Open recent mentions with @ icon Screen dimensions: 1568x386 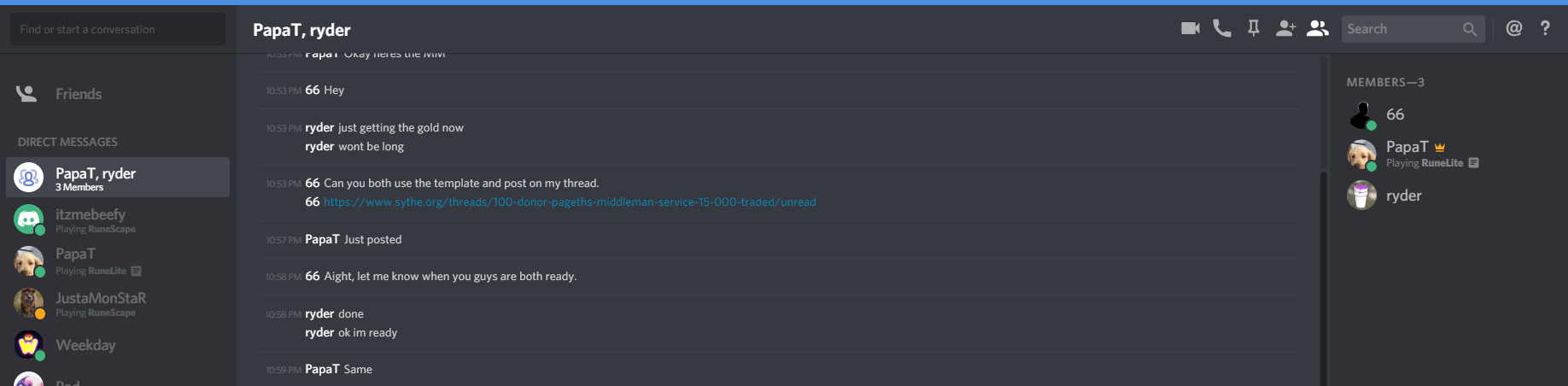(1513, 28)
